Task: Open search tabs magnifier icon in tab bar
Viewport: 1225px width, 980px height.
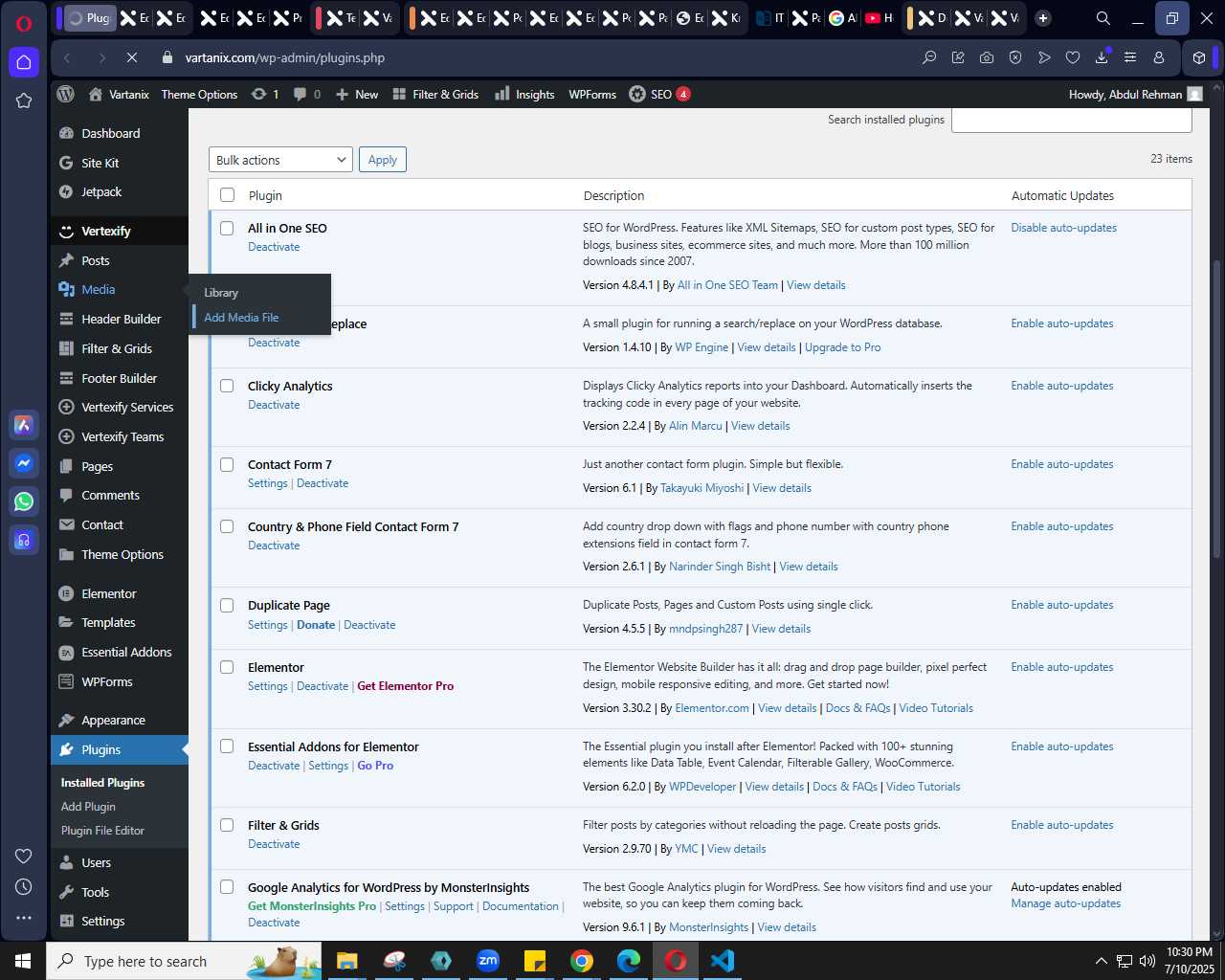Action: 1102,18
